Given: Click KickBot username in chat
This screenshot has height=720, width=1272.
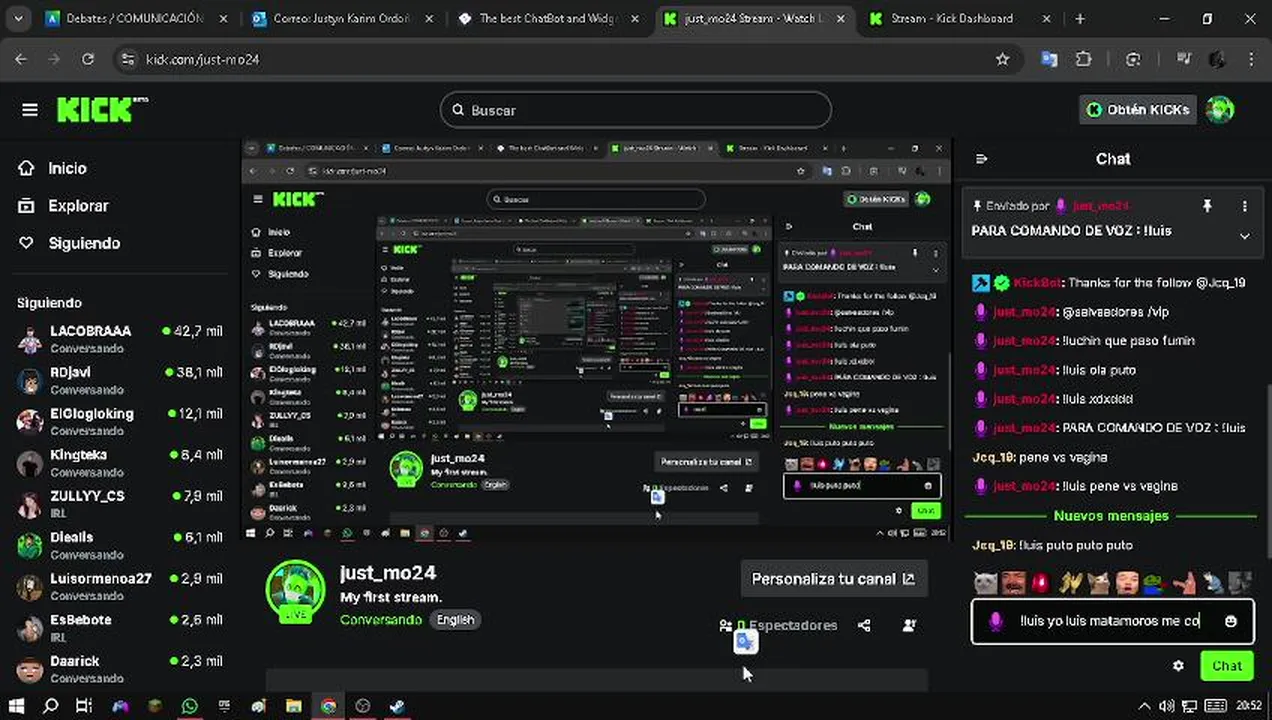Looking at the screenshot, I should 1036,283.
